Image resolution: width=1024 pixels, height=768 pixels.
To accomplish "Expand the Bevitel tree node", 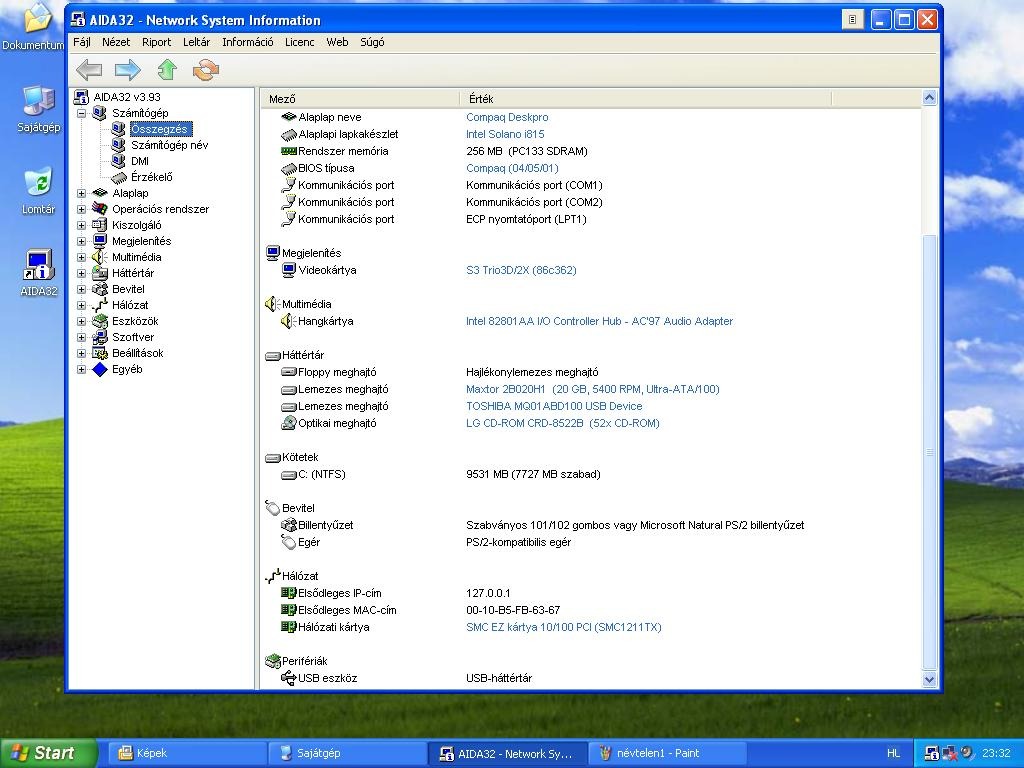I will [x=82, y=289].
